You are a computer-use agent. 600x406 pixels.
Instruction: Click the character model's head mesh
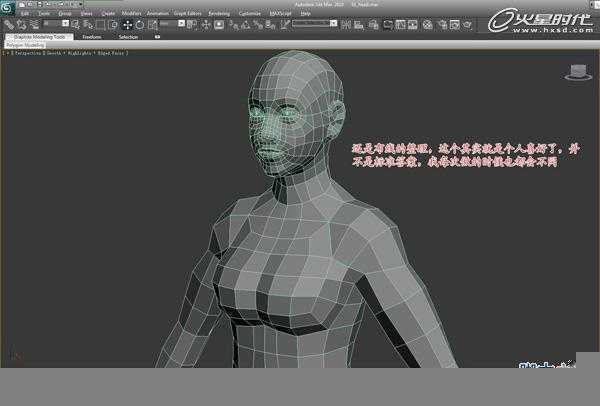point(296,112)
